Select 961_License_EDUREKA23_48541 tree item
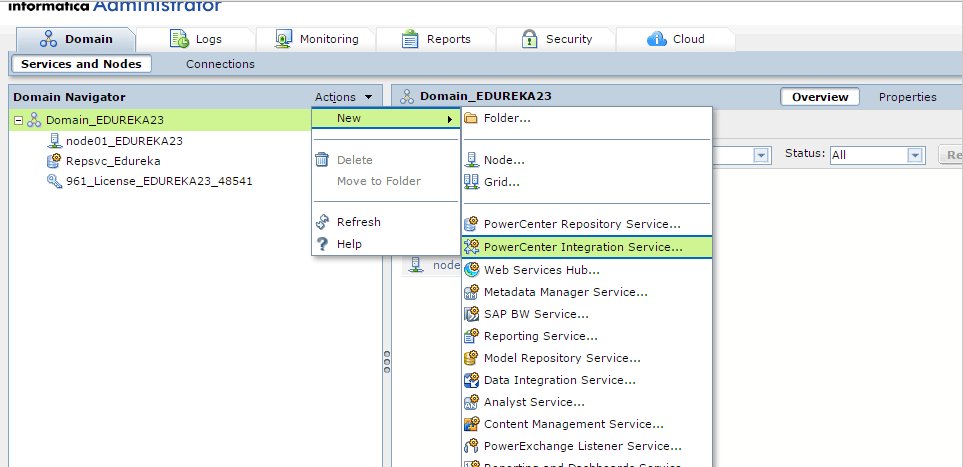 coord(159,181)
